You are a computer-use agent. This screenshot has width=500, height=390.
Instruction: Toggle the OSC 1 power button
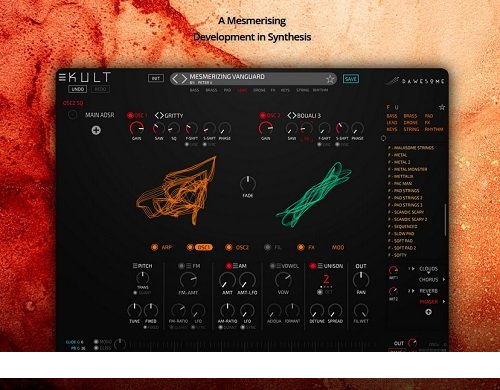(130, 116)
